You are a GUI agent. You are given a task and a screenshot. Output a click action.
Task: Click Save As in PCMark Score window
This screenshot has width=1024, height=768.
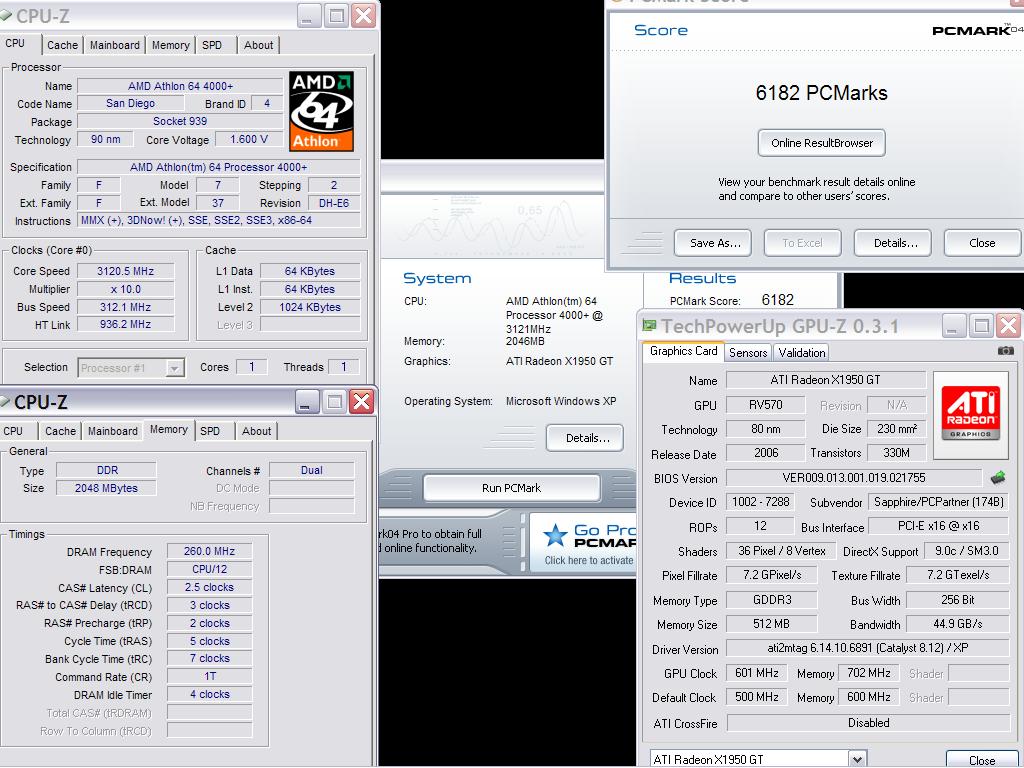pyautogui.click(x=712, y=243)
